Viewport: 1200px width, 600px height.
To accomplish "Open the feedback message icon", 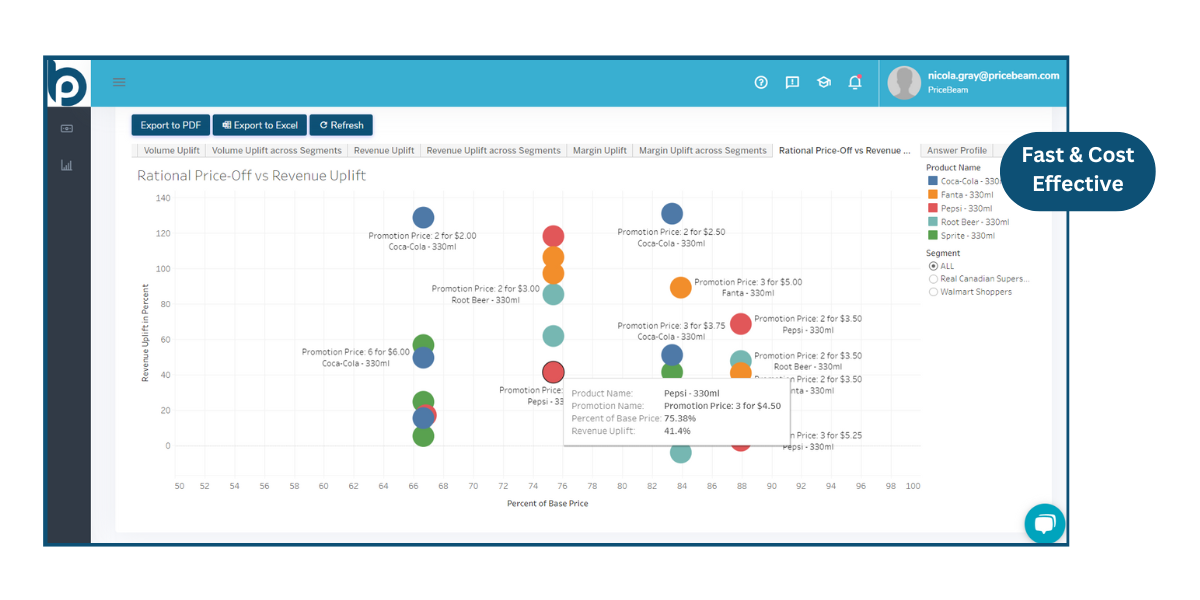I will [792, 83].
